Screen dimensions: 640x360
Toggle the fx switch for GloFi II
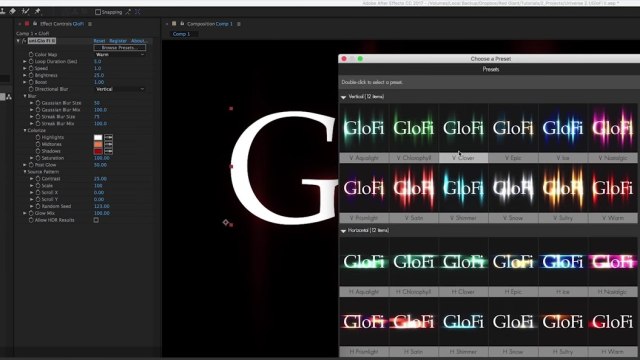[24, 41]
